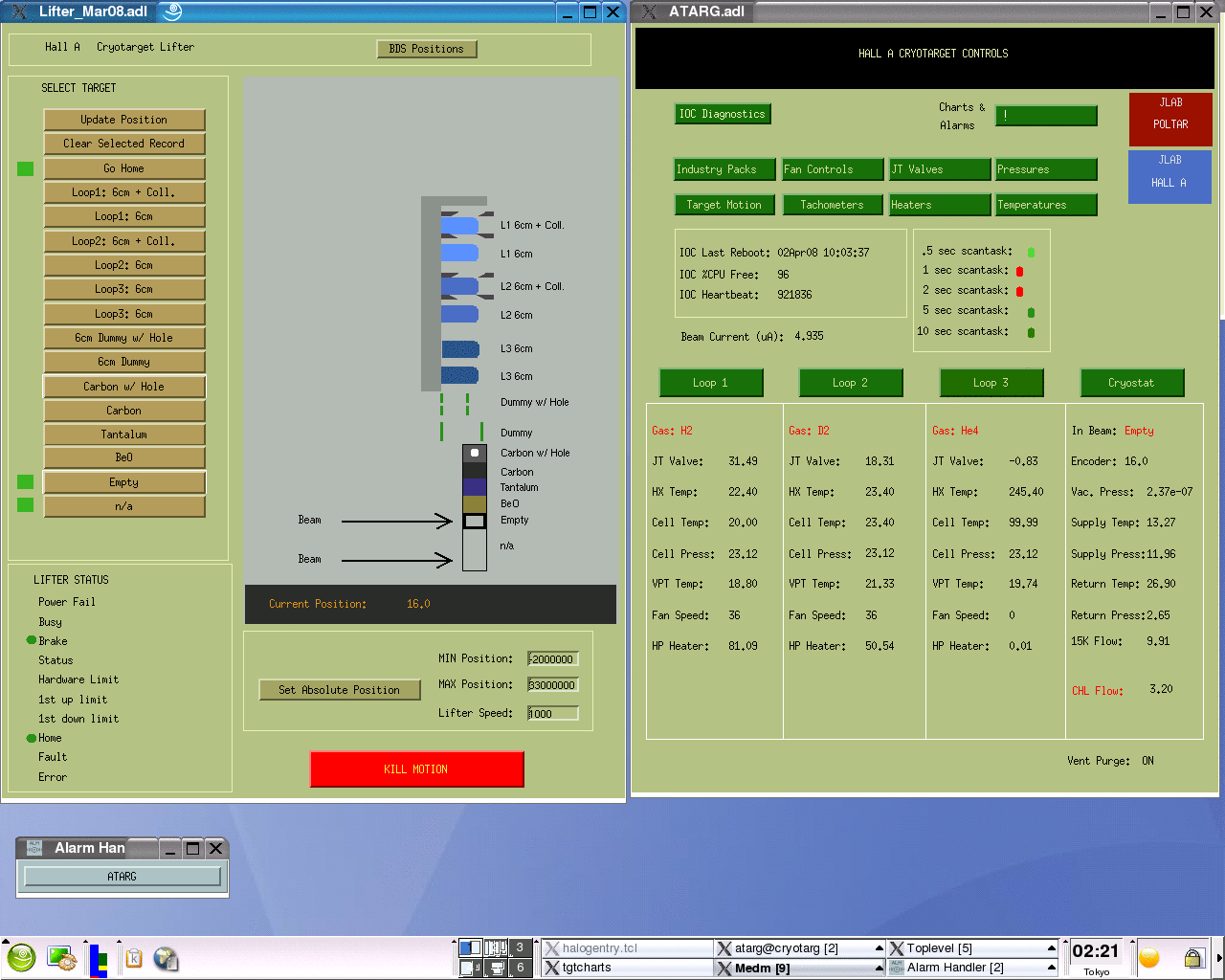Select 6cm Dummy w/ Hole target

pyautogui.click(x=124, y=338)
